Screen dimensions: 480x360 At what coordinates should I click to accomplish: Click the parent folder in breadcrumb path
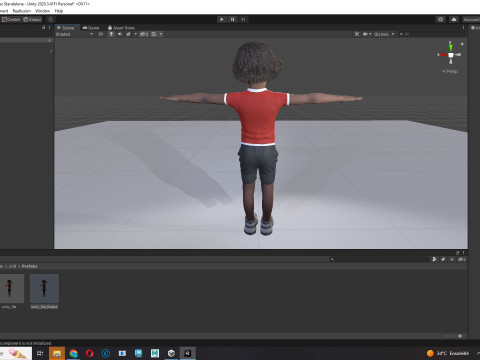pos(12,266)
